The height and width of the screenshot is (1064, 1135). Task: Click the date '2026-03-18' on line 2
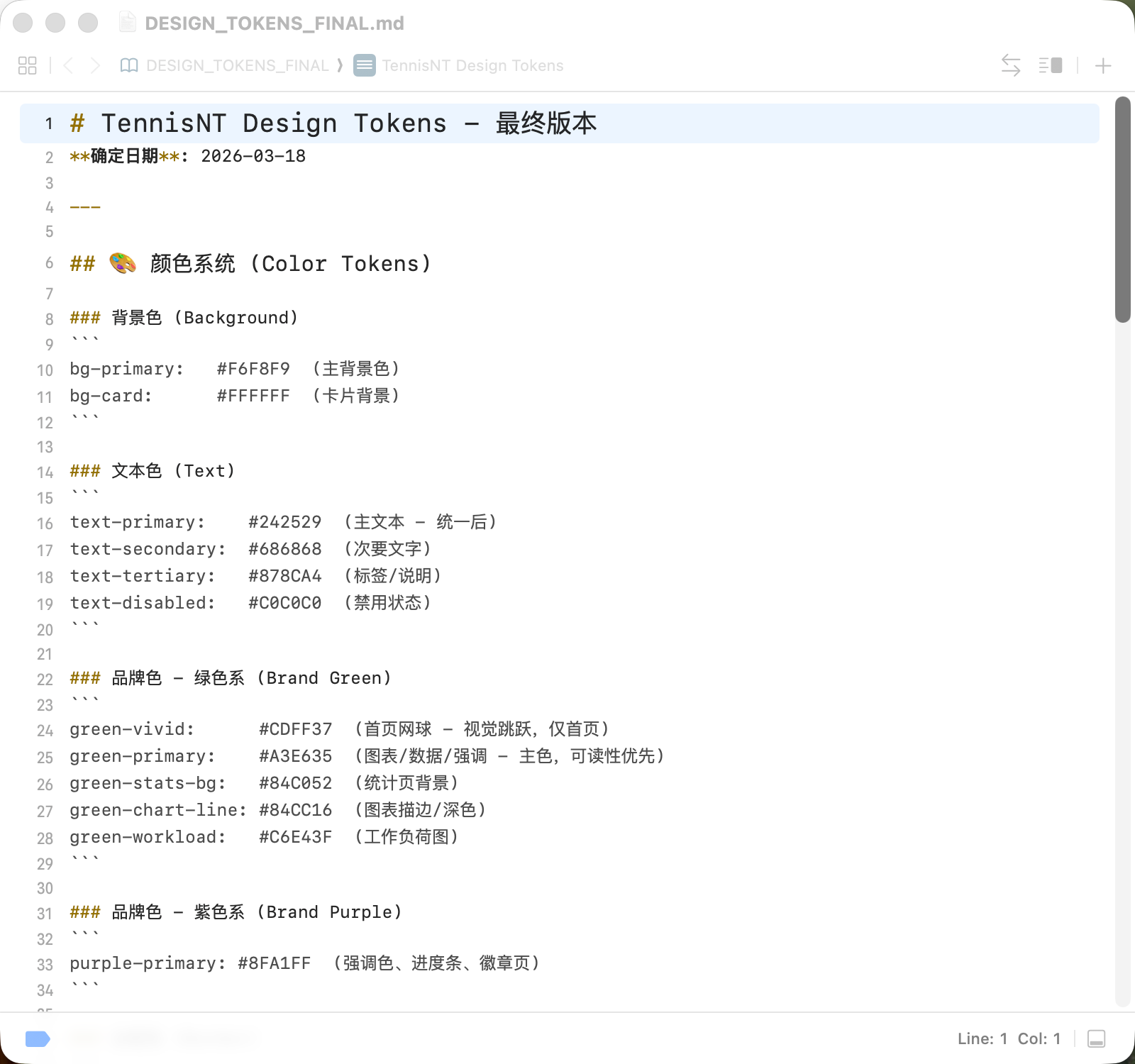click(253, 156)
